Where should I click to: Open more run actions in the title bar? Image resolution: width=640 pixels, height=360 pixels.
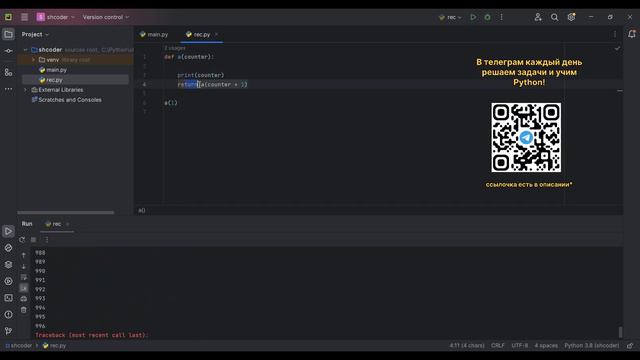502,17
